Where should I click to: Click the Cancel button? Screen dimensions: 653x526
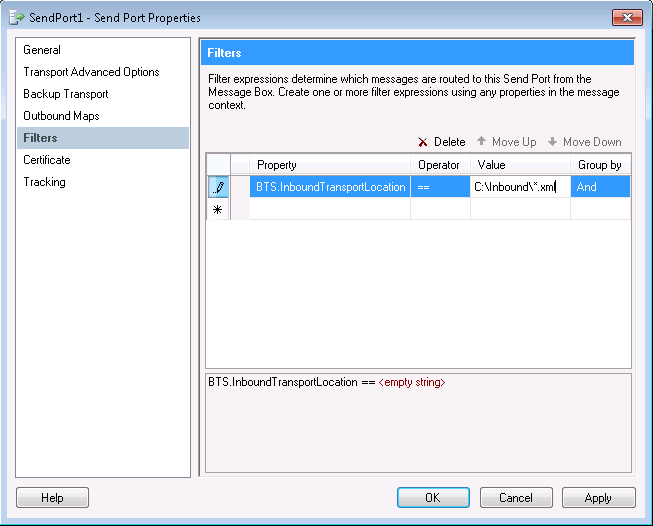click(516, 498)
